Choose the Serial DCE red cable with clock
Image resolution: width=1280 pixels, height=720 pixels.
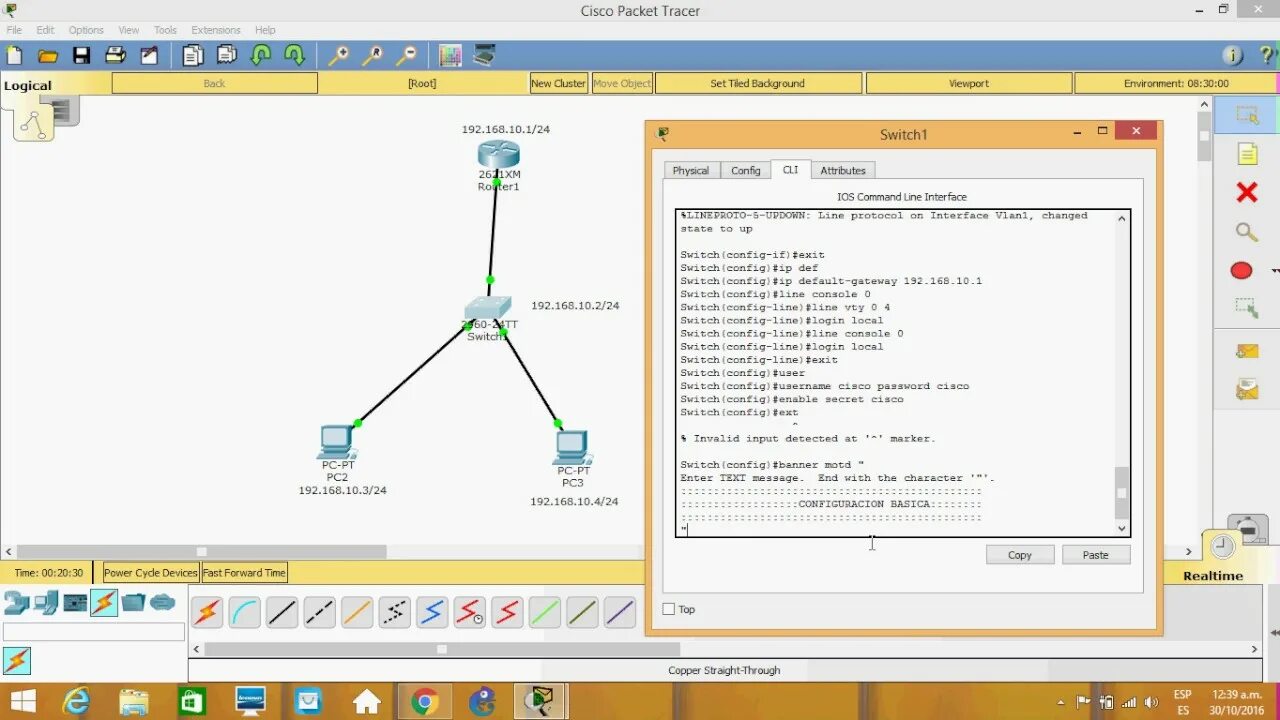[x=470, y=612]
